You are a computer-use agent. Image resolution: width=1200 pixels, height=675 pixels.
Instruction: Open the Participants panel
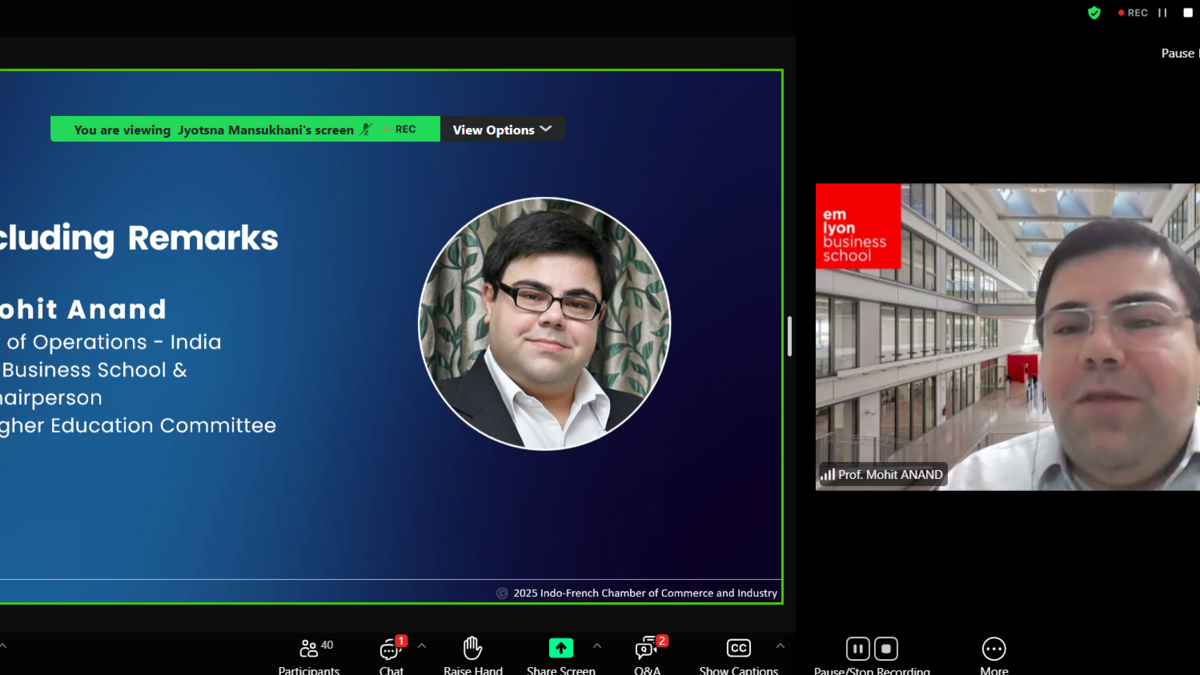[308, 652]
